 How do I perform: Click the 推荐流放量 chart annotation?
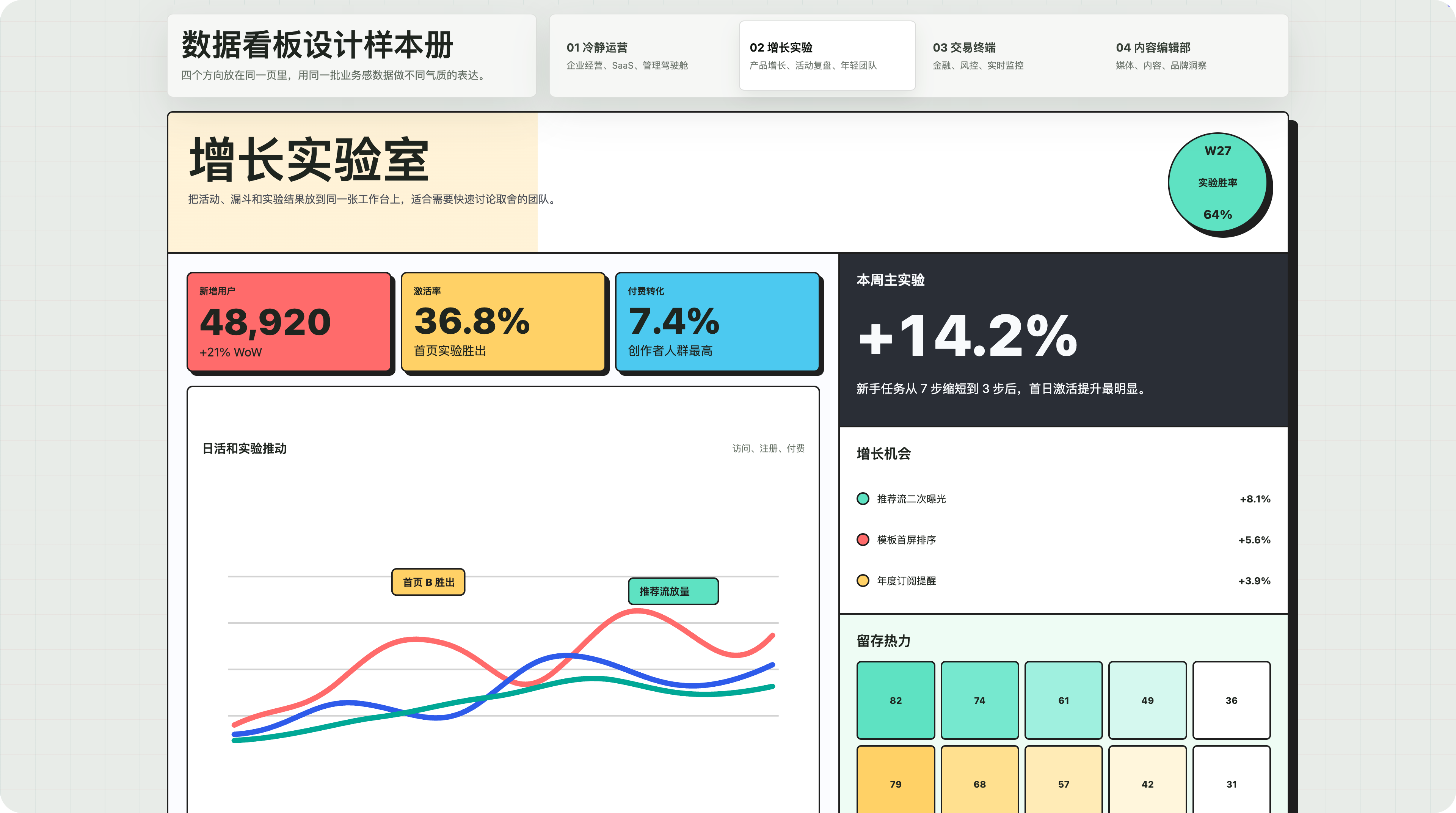click(x=673, y=592)
